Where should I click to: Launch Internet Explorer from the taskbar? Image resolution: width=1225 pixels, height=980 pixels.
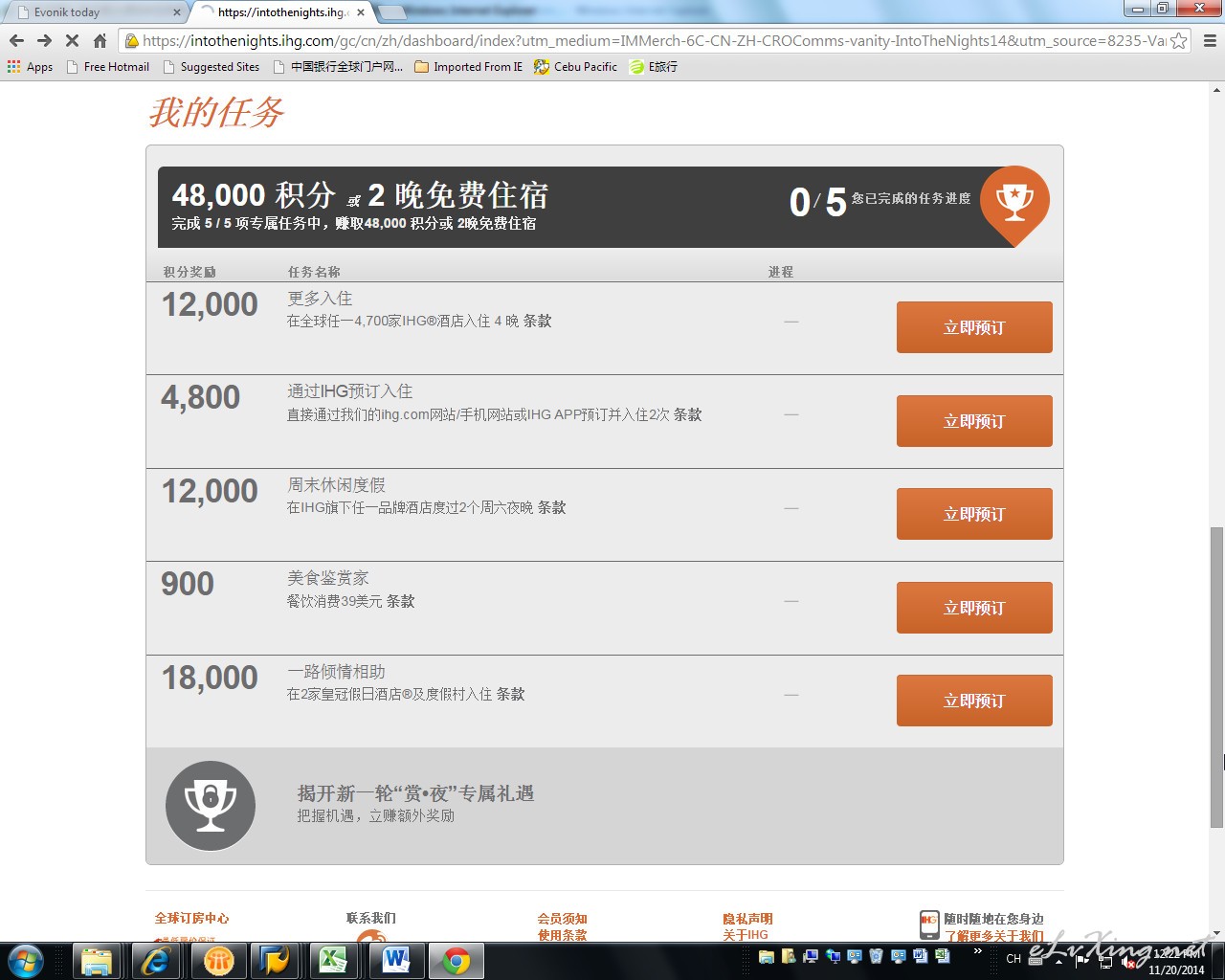156,960
